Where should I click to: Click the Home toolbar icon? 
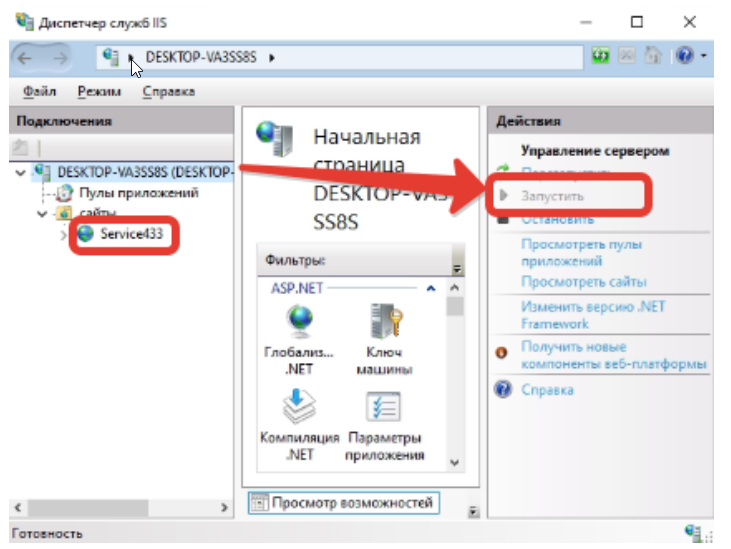(653, 56)
